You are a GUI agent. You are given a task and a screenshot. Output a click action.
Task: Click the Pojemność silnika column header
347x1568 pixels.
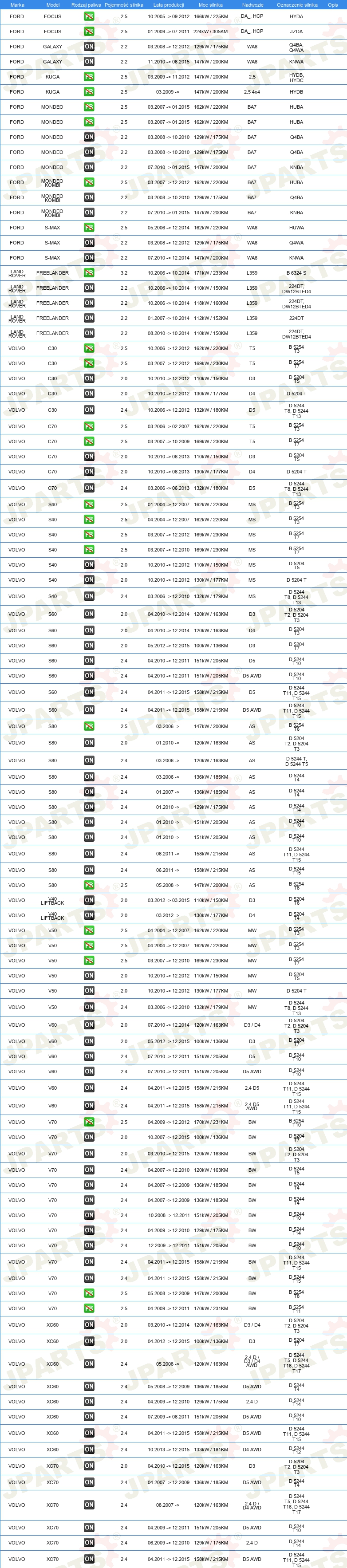(x=124, y=4)
